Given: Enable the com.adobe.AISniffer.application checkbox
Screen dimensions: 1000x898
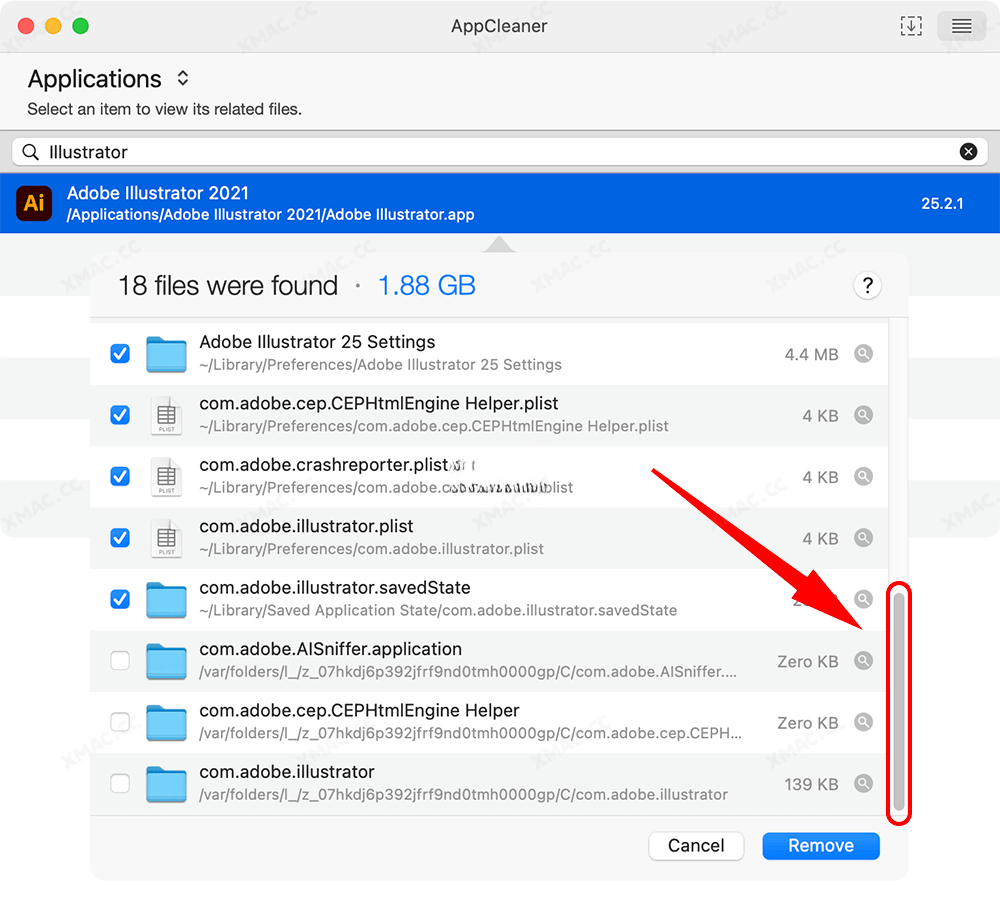Looking at the screenshot, I should point(120,660).
